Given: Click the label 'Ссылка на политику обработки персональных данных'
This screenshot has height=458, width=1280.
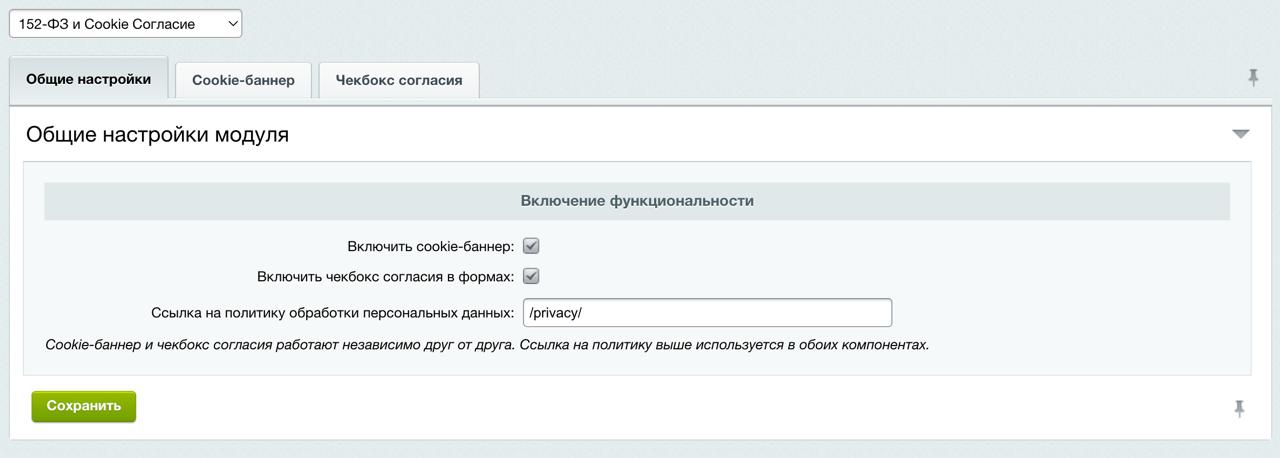Looking at the screenshot, I should pyautogui.click(x=332, y=312).
